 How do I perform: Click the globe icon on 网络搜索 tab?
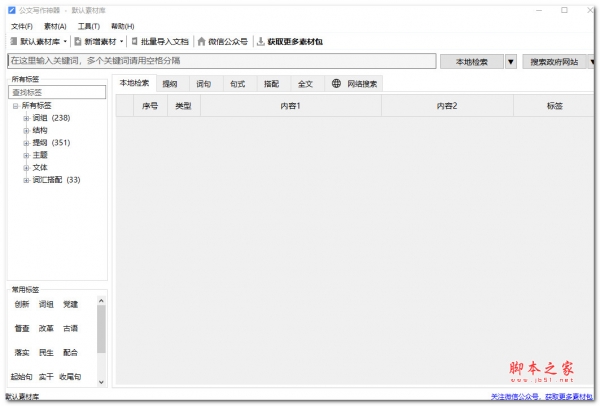coord(336,83)
